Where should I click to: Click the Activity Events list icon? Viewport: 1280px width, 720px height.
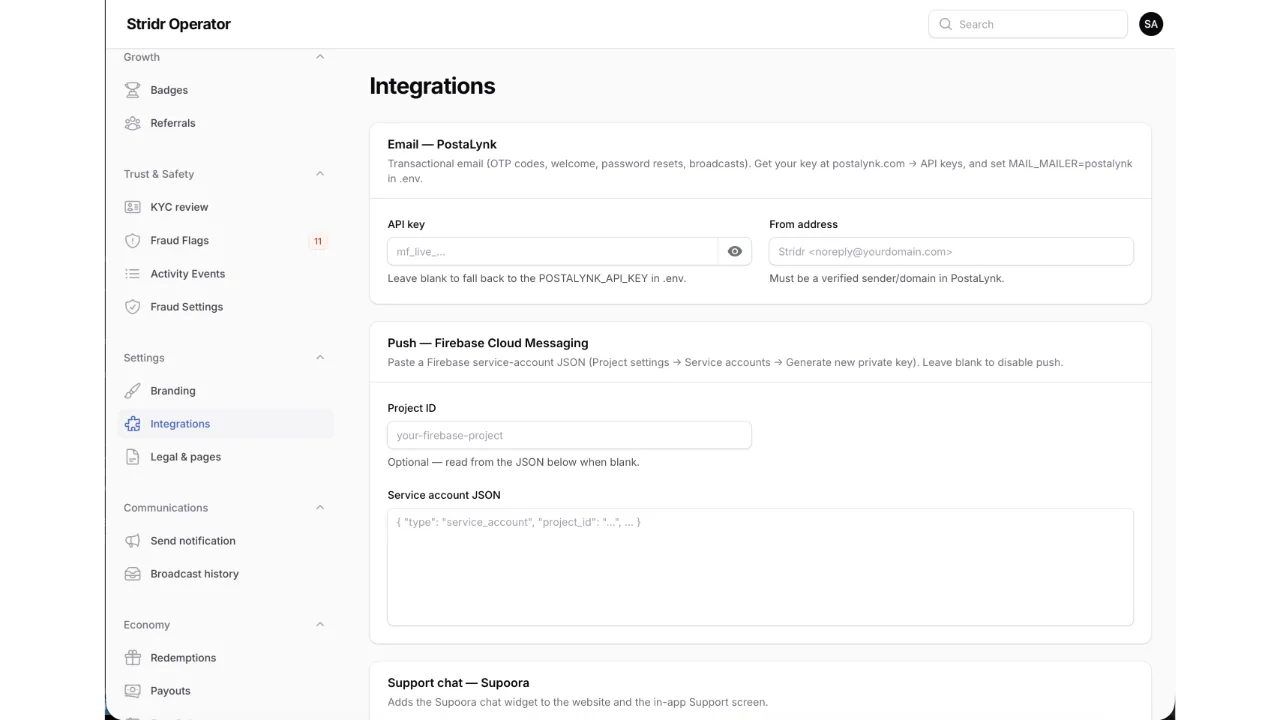point(132,274)
